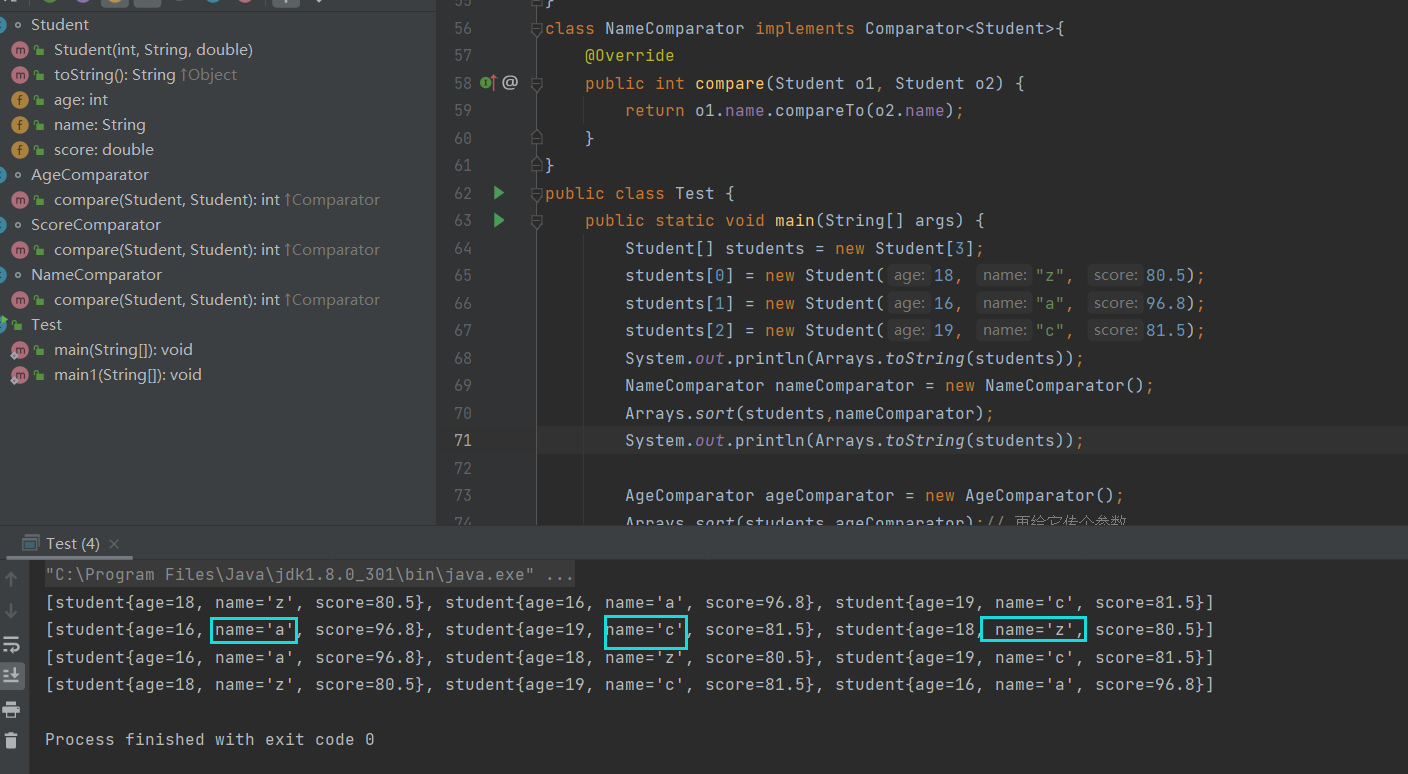
Task: Click the method icon beside Student(int, String, double)
Action: [20, 50]
